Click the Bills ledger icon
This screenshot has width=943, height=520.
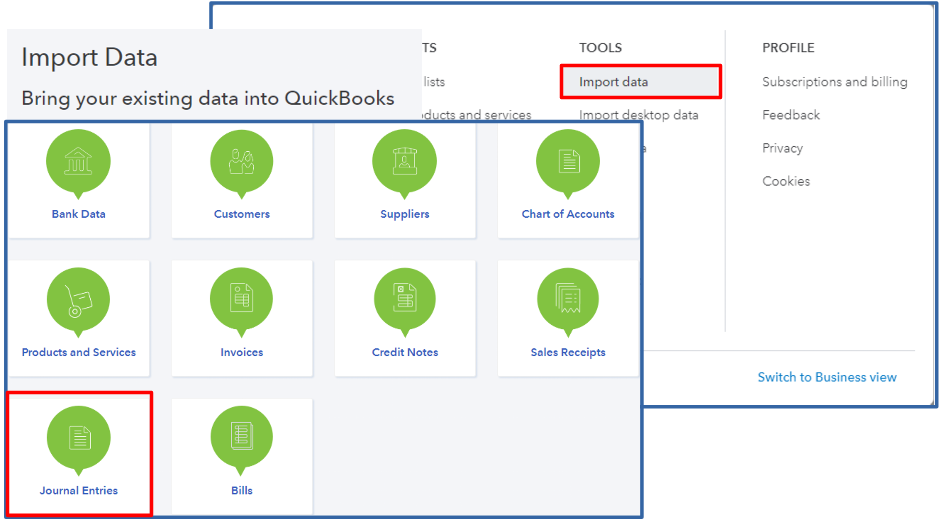coord(242,438)
